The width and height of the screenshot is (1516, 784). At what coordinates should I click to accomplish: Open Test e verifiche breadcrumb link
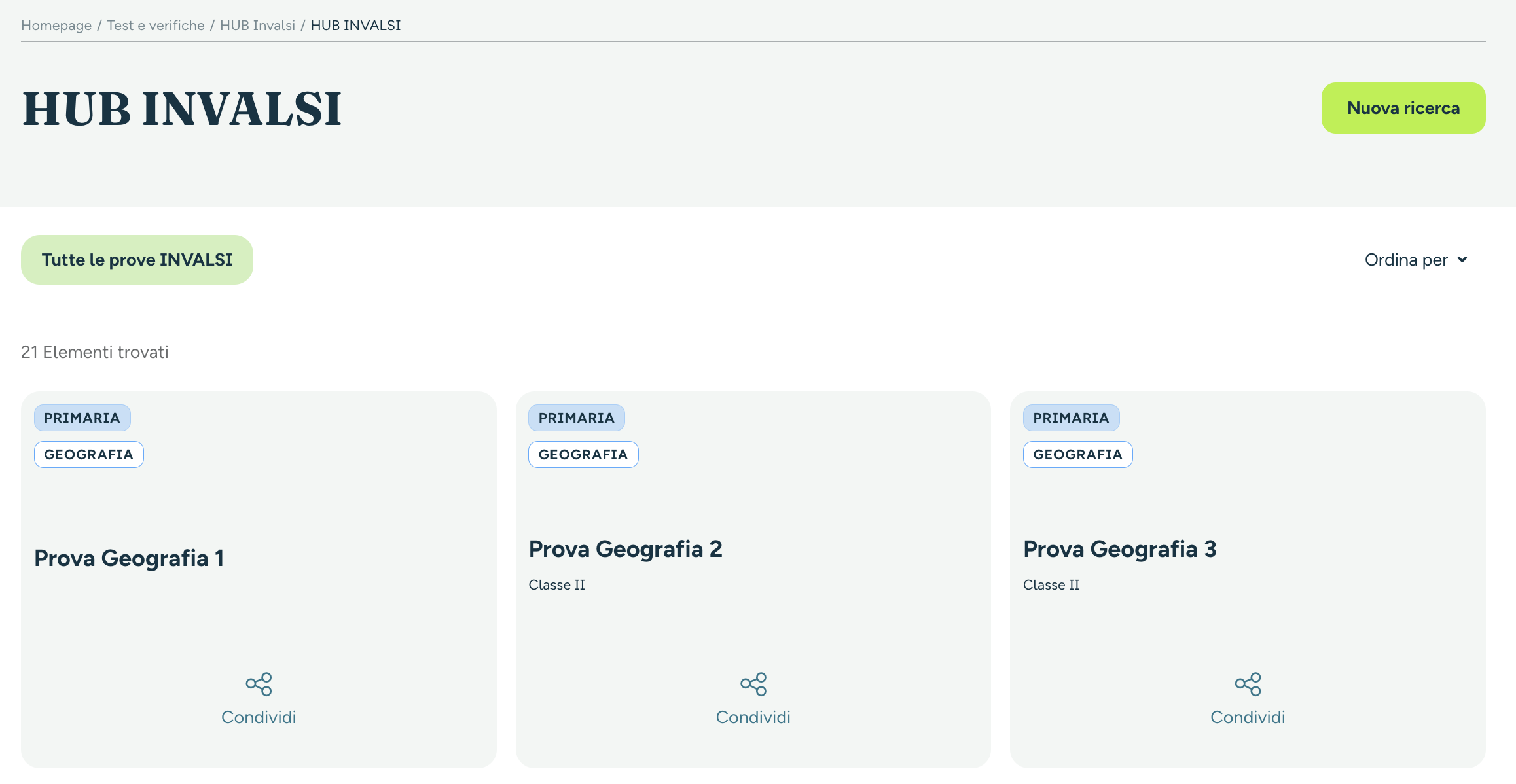pos(156,26)
